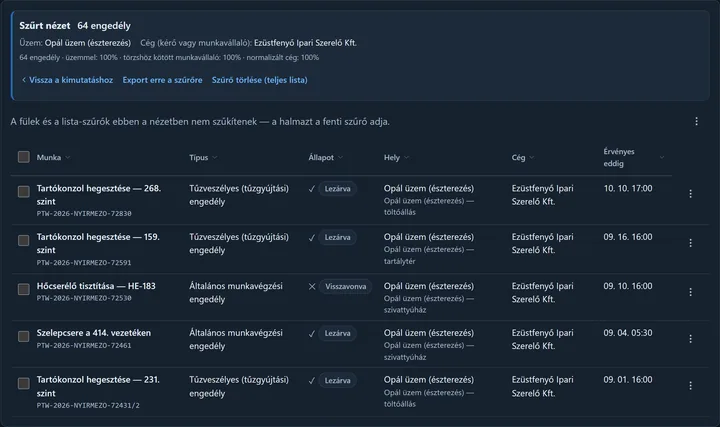
Task: Open row menu for PTW-2026-NYIRMEZO-72591
Action: pyautogui.click(x=690, y=243)
